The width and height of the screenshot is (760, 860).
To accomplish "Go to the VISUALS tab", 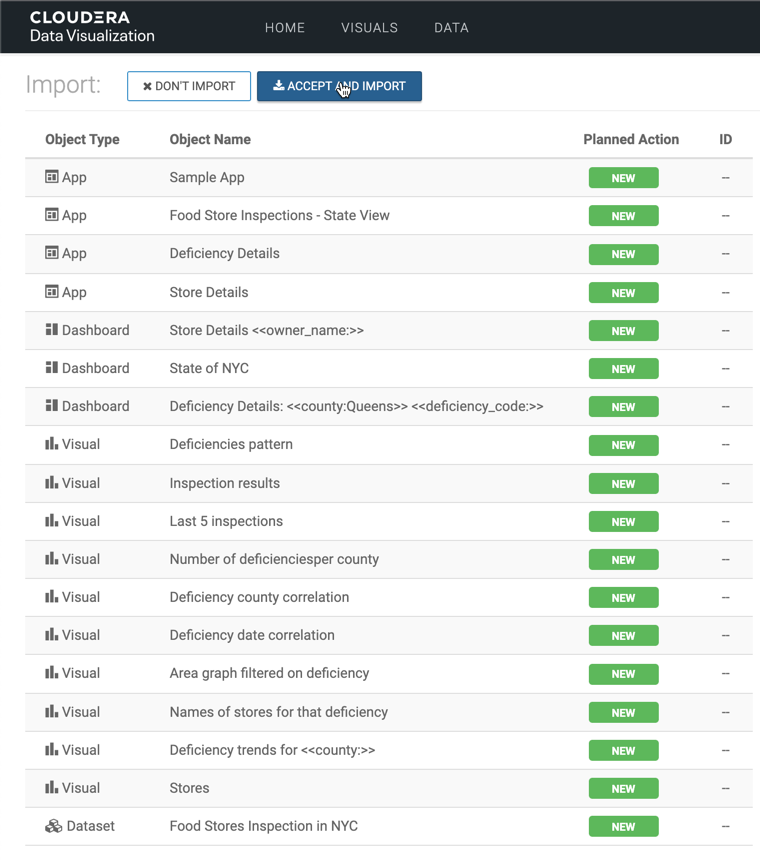I will [x=369, y=28].
